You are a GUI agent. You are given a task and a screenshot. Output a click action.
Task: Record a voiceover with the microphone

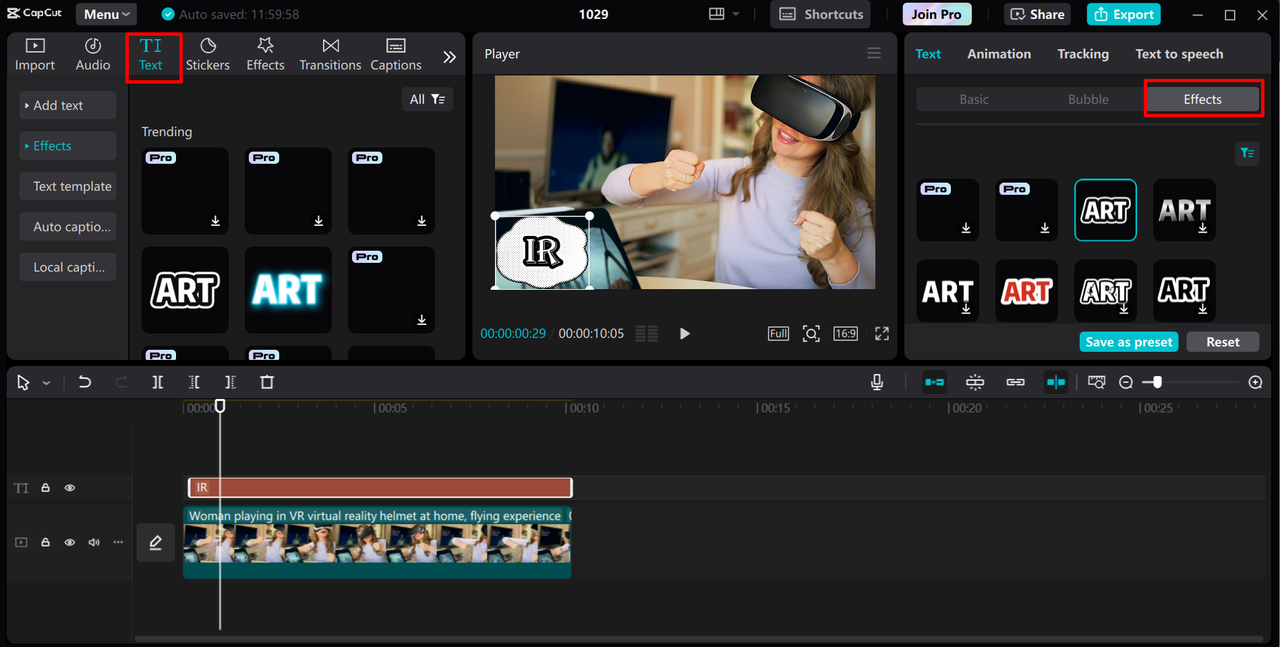tap(877, 382)
